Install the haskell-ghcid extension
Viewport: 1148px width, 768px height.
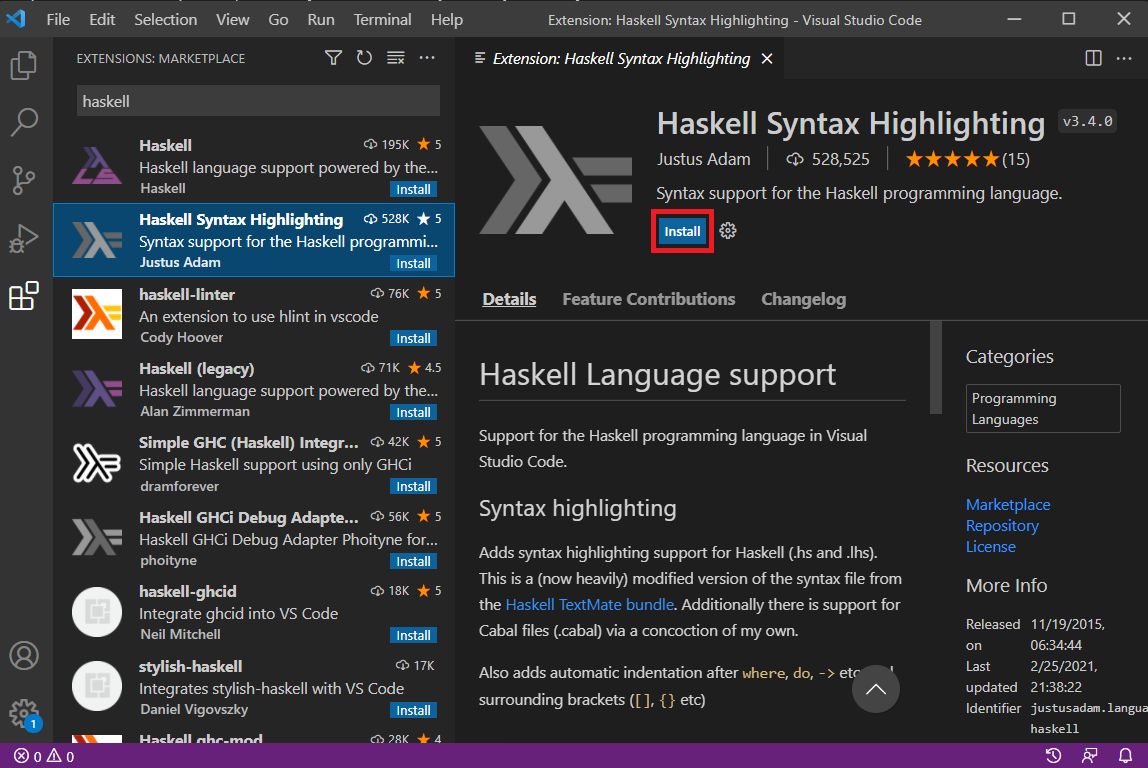click(413, 635)
